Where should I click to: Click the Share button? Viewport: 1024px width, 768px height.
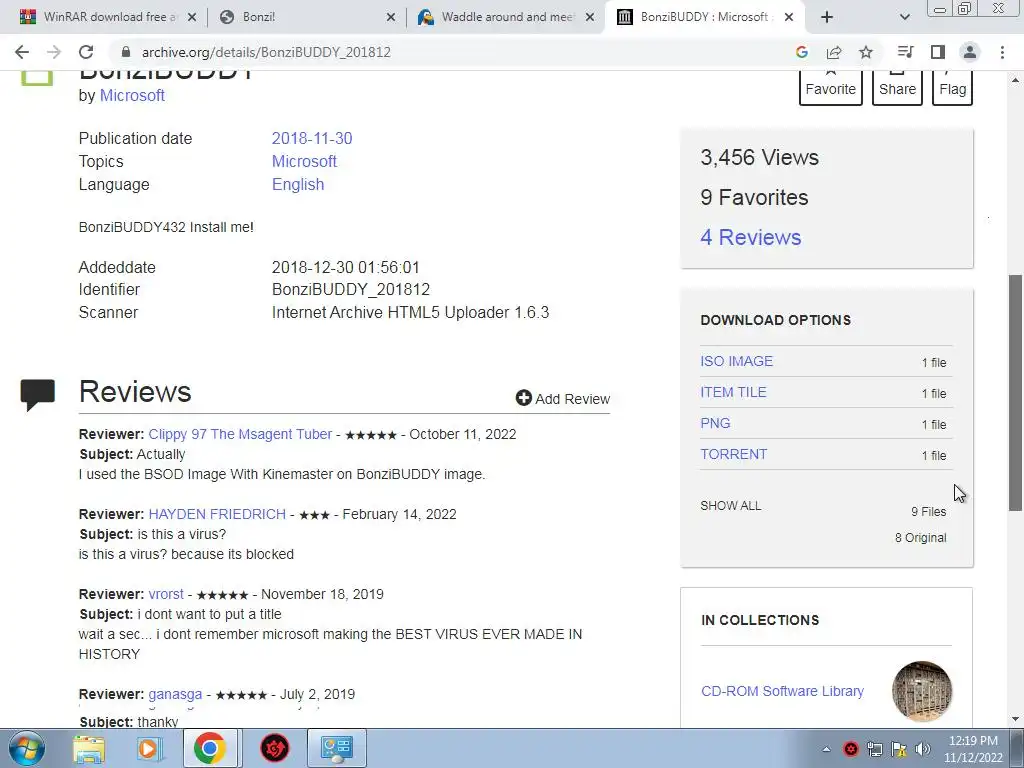pos(897,88)
